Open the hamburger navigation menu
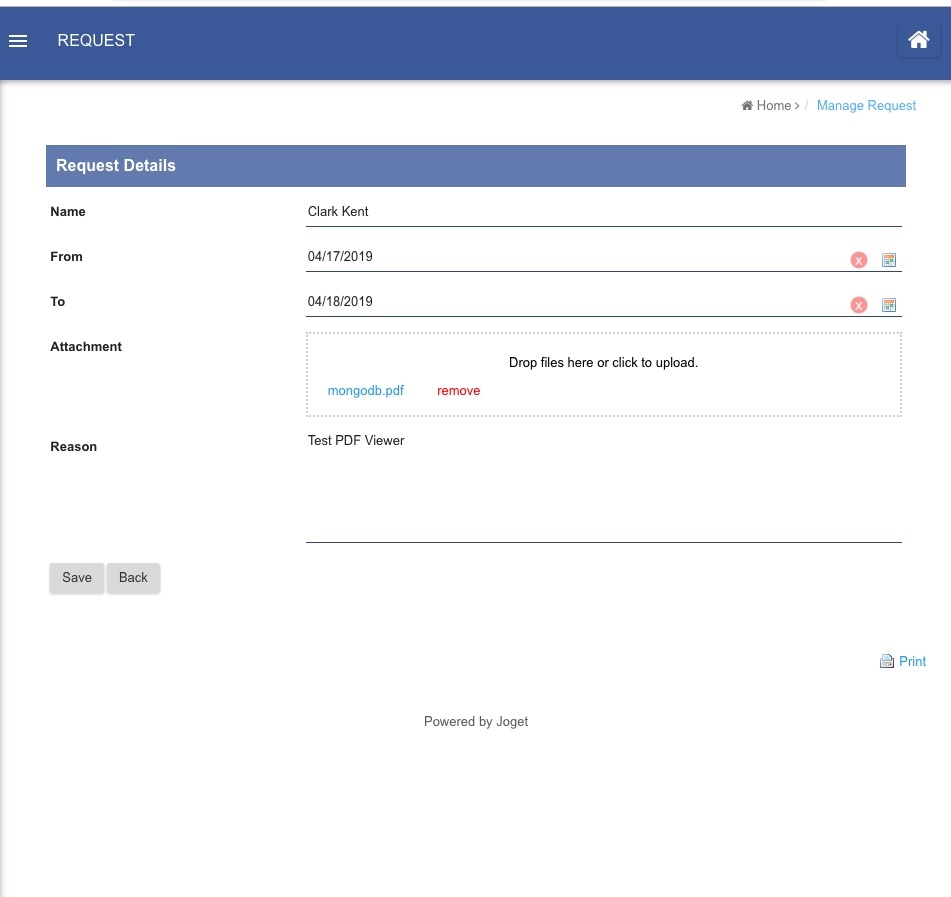Viewport: 951px width, 897px height. pyautogui.click(x=18, y=41)
